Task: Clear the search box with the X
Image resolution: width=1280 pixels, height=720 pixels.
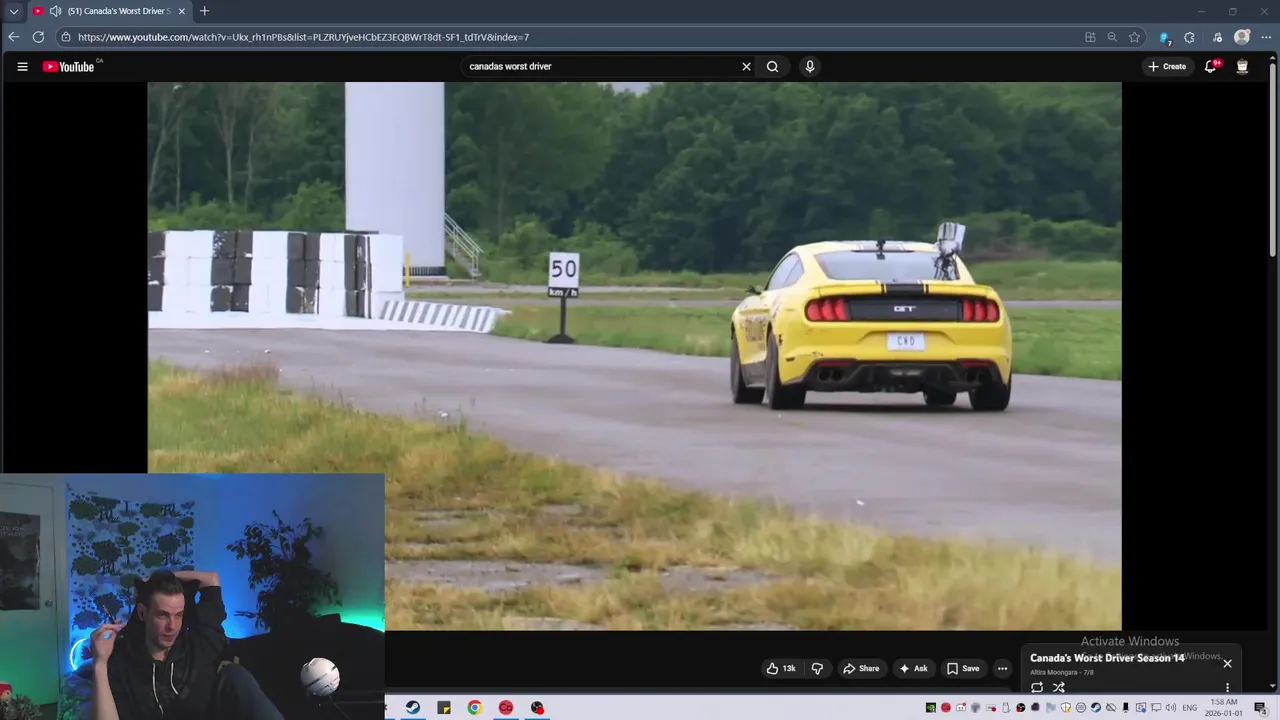Action: [746, 67]
